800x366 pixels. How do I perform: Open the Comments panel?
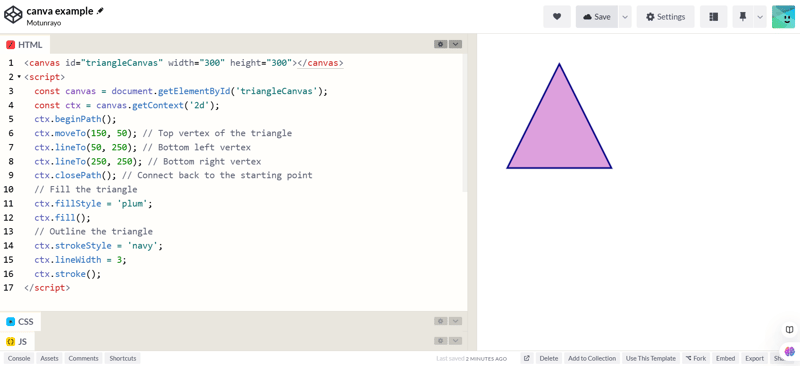tap(84, 358)
